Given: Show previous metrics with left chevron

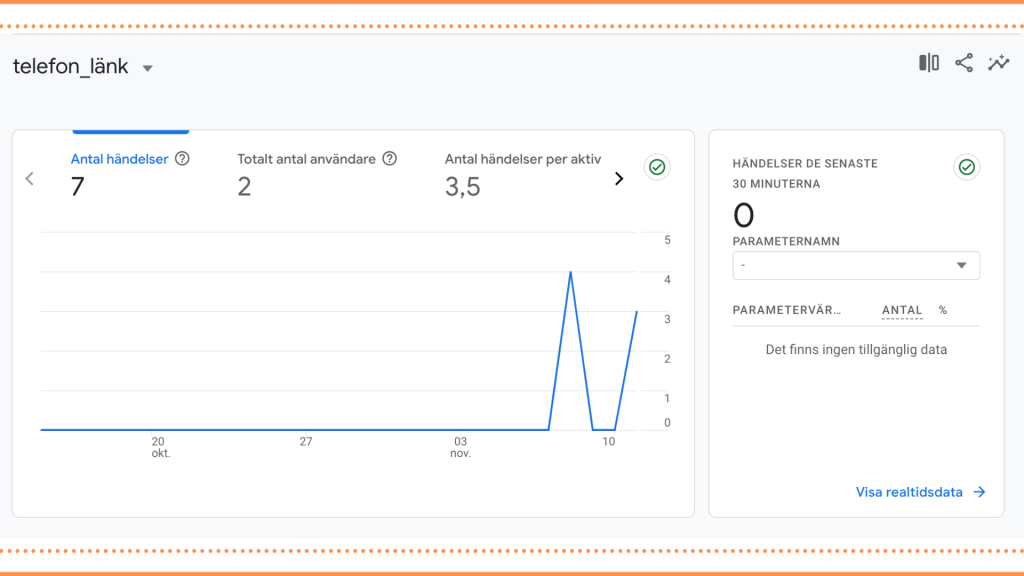Looking at the screenshot, I should (x=29, y=178).
